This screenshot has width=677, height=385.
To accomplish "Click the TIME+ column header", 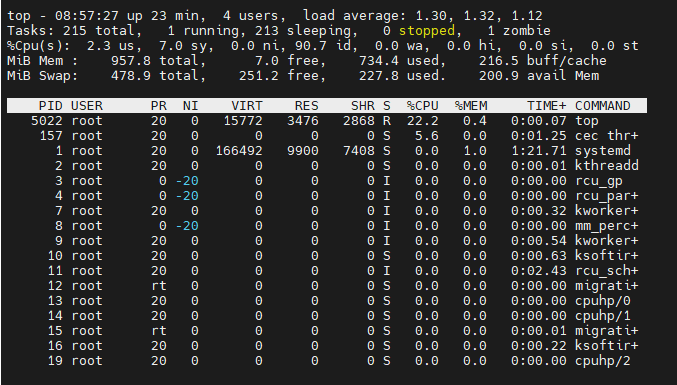I will pos(547,106).
